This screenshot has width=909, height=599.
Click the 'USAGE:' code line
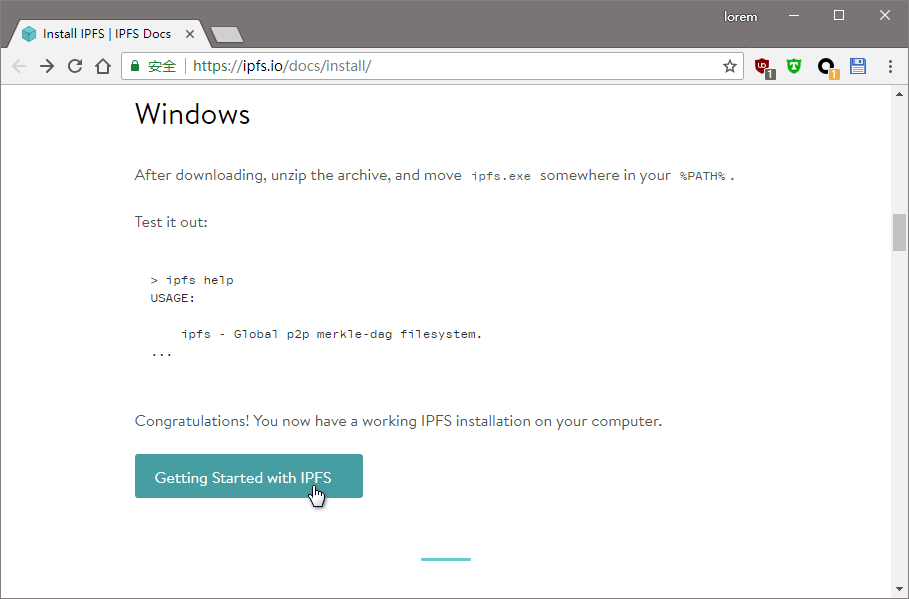[x=173, y=298]
